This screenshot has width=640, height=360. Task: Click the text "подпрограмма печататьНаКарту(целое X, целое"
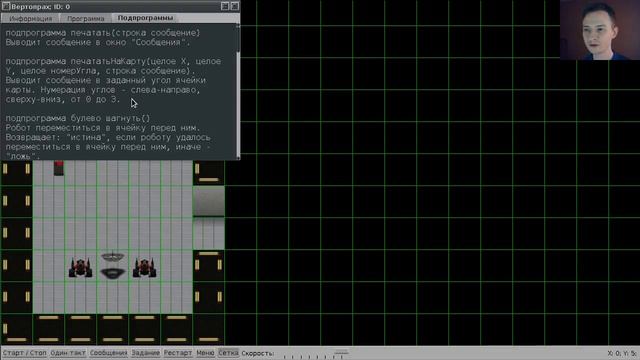(x=113, y=62)
